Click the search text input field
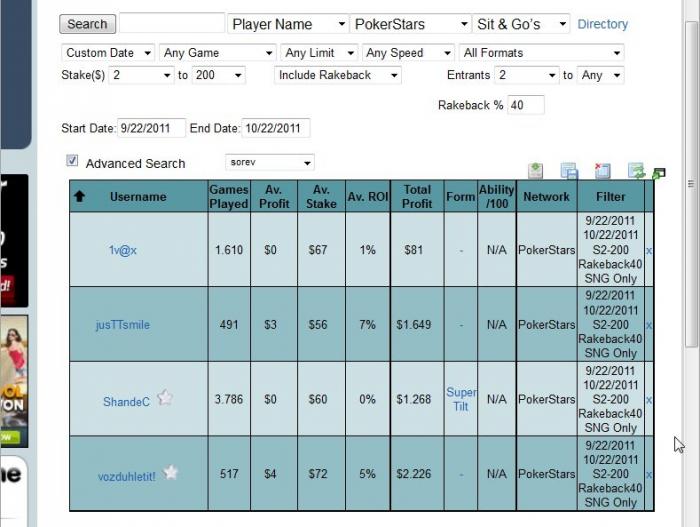 (x=172, y=23)
